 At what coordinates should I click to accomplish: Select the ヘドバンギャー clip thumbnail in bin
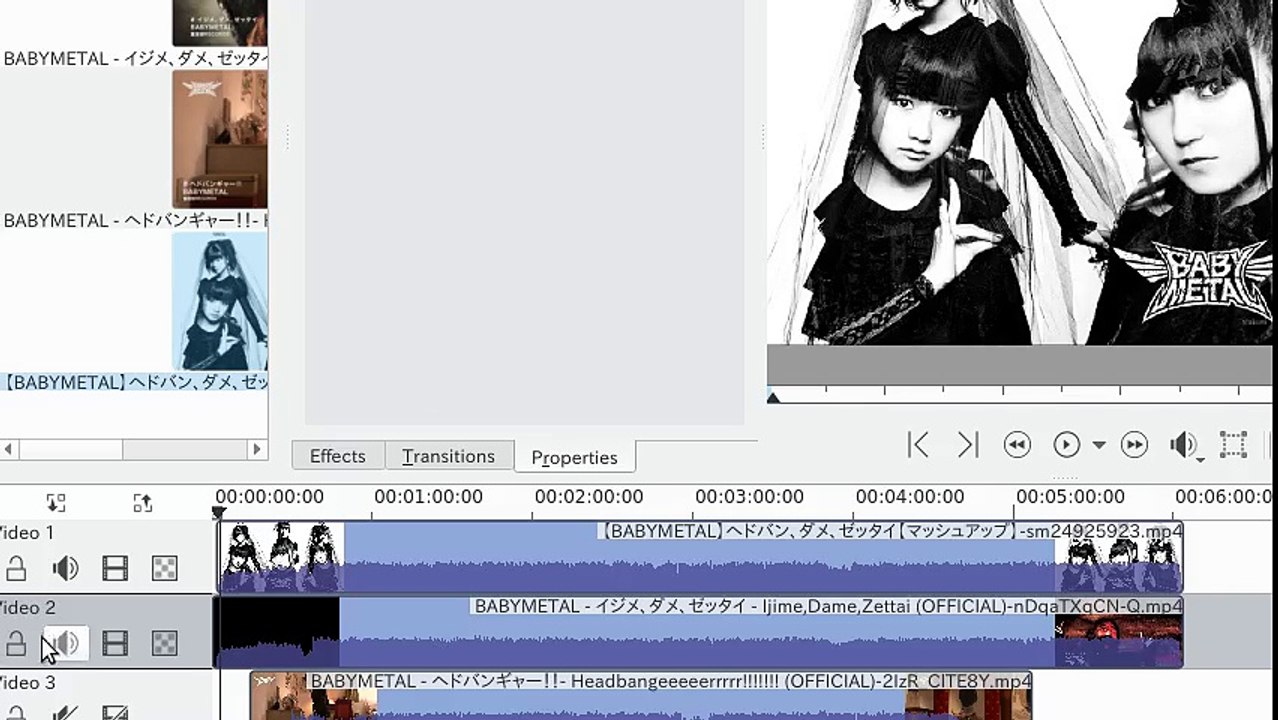click(220, 139)
